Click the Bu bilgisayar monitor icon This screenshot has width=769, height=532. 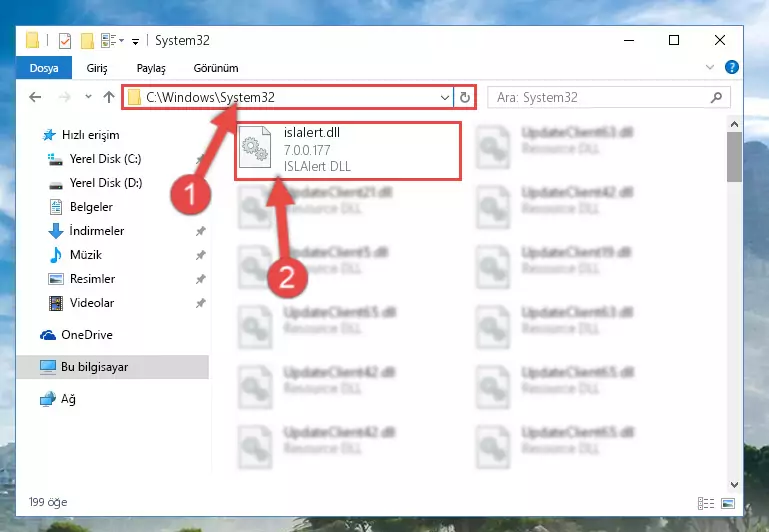tap(48, 367)
